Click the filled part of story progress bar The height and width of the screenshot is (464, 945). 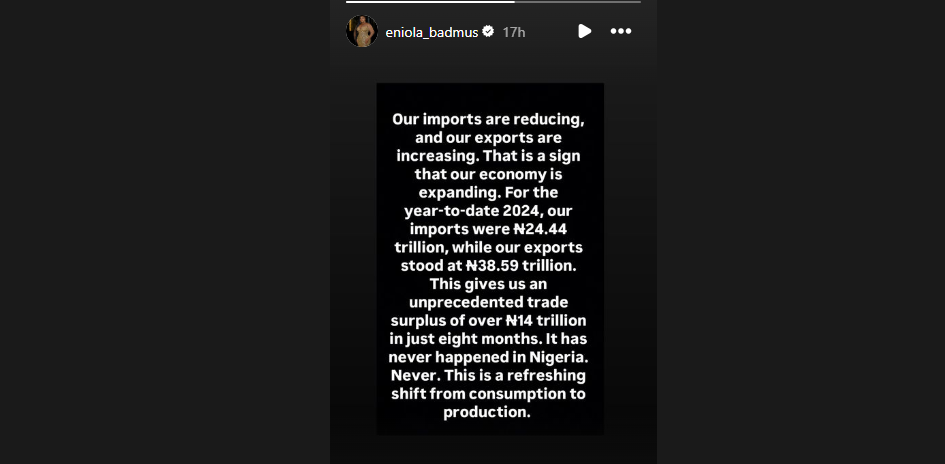click(430, 2)
